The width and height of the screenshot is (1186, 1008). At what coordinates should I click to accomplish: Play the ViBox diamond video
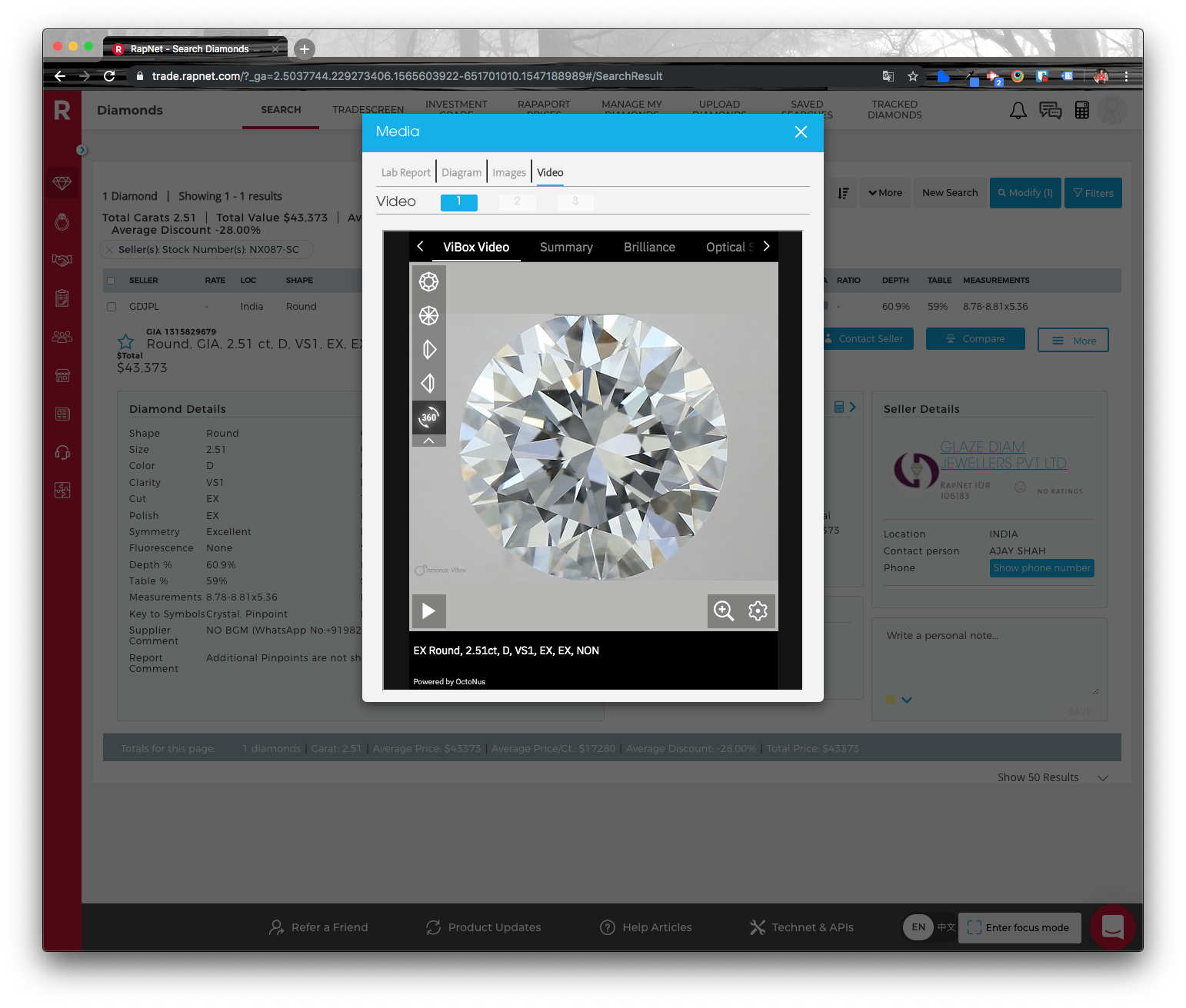coord(429,610)
